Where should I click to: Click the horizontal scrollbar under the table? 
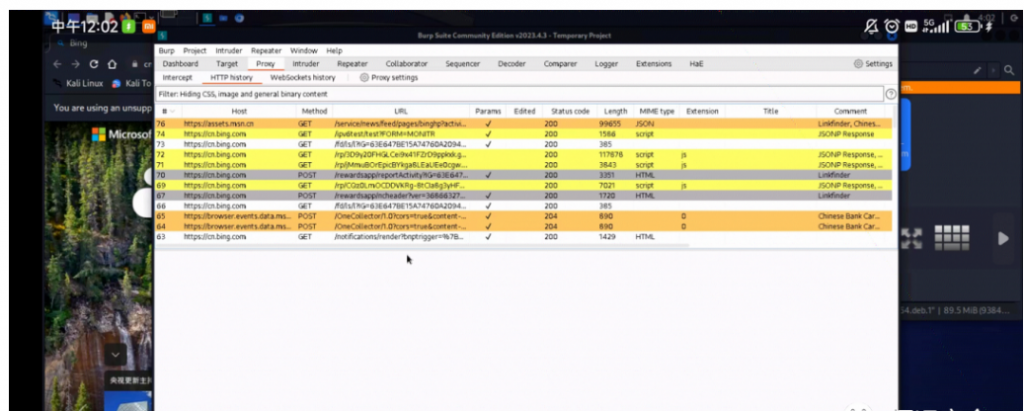pos(422,246)
